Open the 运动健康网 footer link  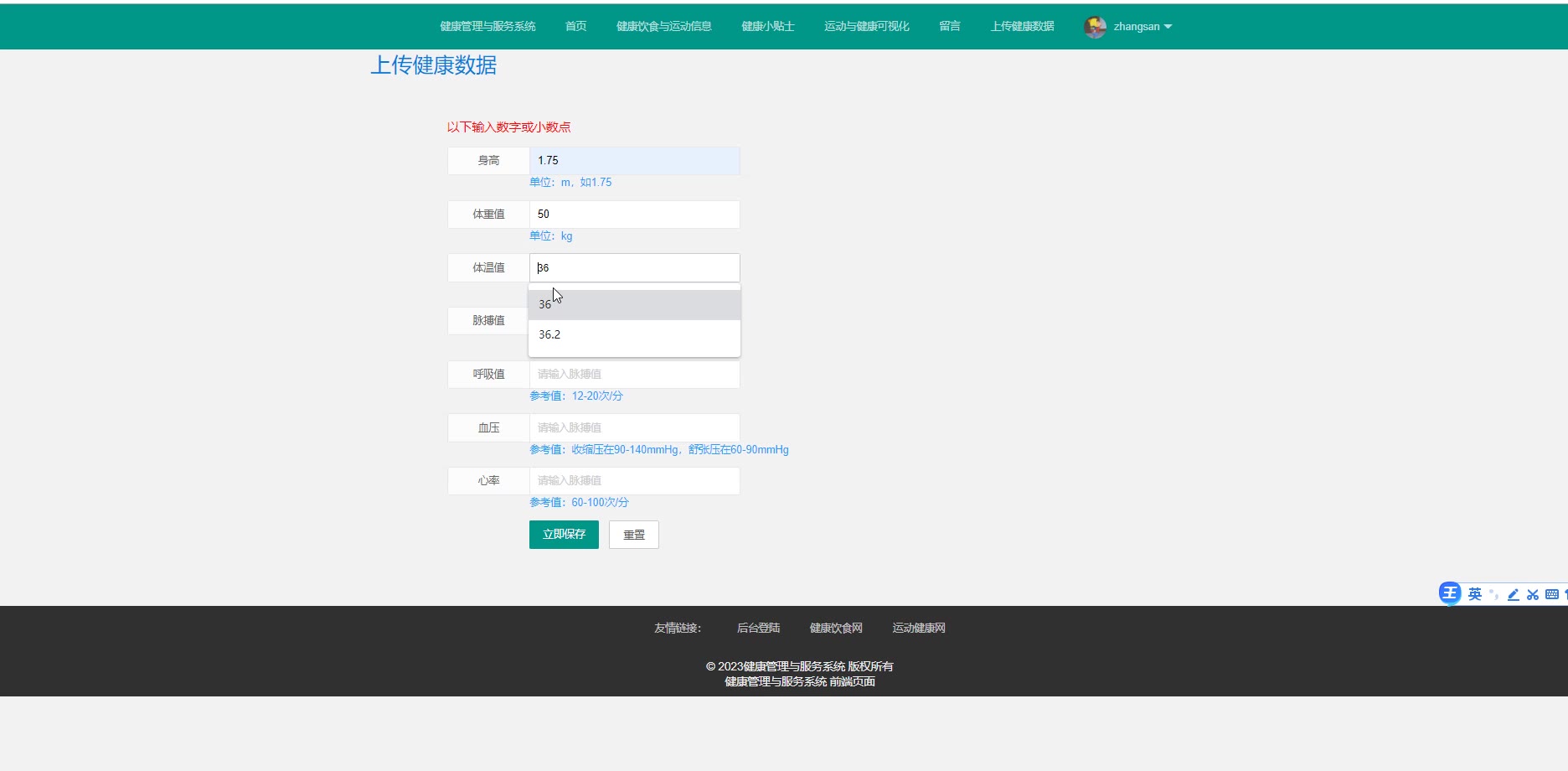[919, 628]
